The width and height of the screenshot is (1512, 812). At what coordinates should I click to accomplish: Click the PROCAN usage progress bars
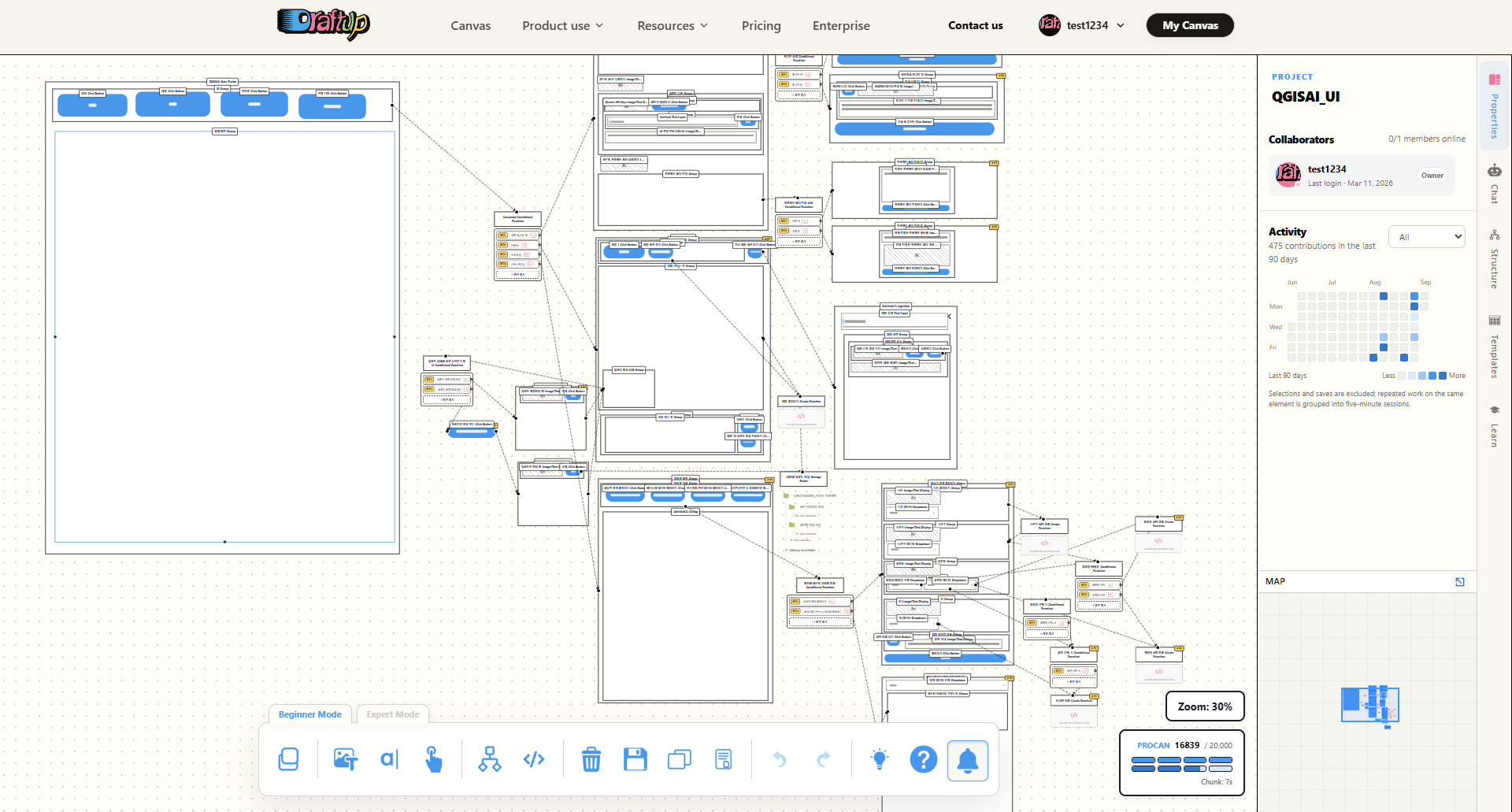[1182, 764]
